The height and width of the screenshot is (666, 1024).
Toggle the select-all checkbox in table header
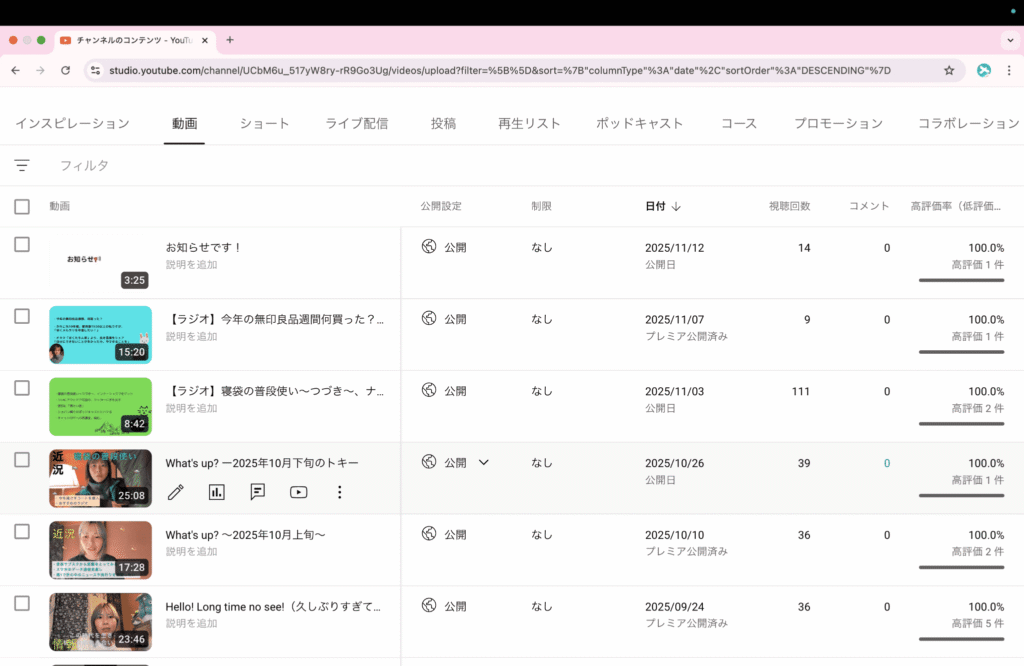tap(22, 207)
